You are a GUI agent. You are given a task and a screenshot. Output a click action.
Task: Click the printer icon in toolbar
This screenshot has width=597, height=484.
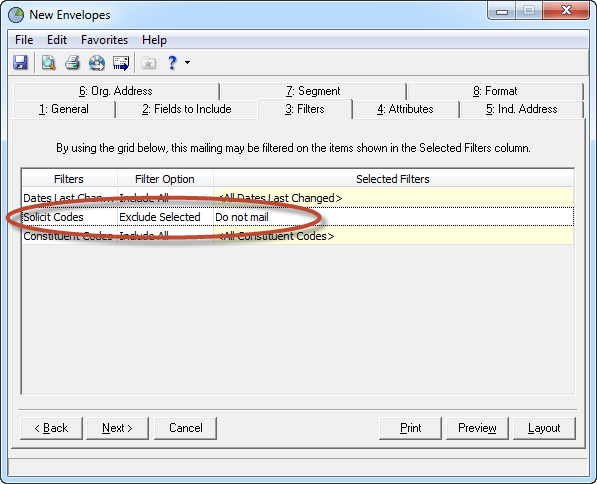(72, 62)
